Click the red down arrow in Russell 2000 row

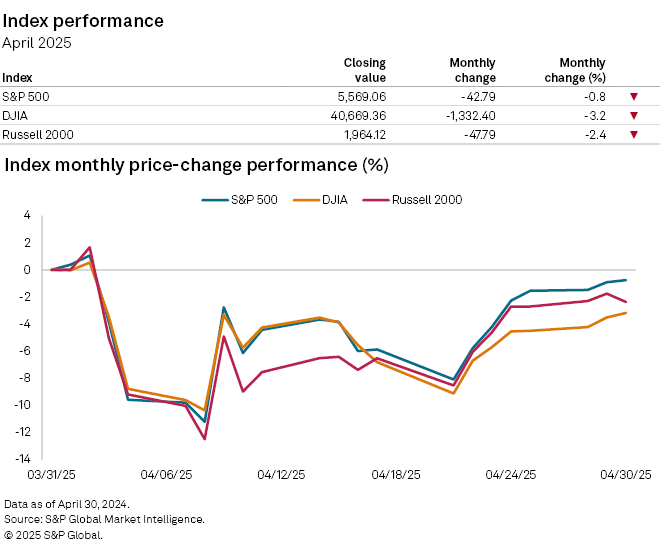634,134
